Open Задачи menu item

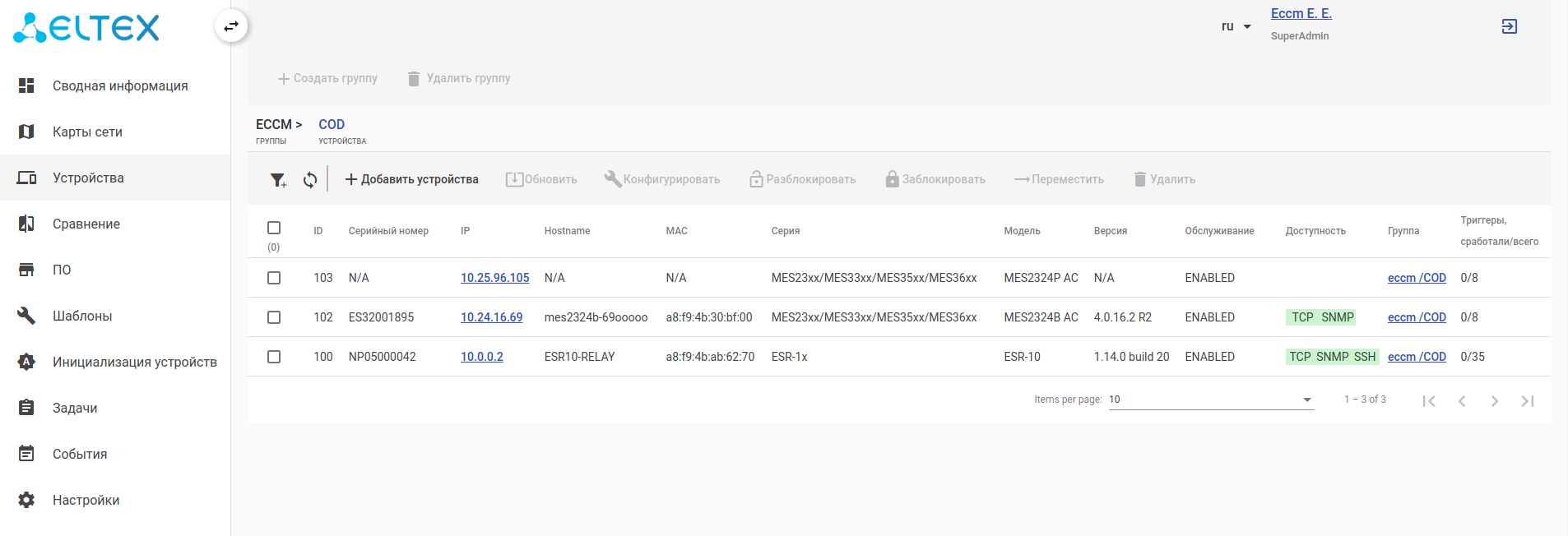point(115,408)
